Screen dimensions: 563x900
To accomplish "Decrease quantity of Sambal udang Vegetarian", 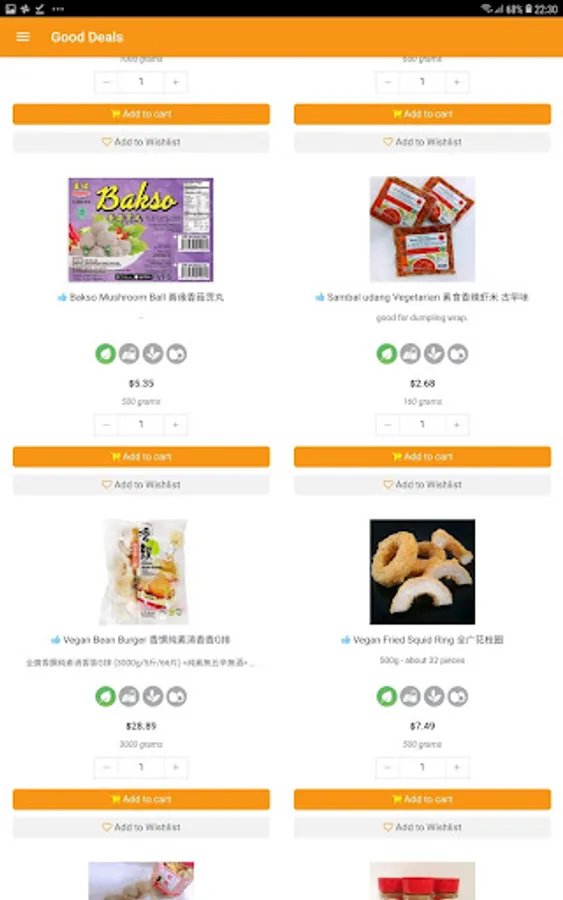I will click(388, 425).
